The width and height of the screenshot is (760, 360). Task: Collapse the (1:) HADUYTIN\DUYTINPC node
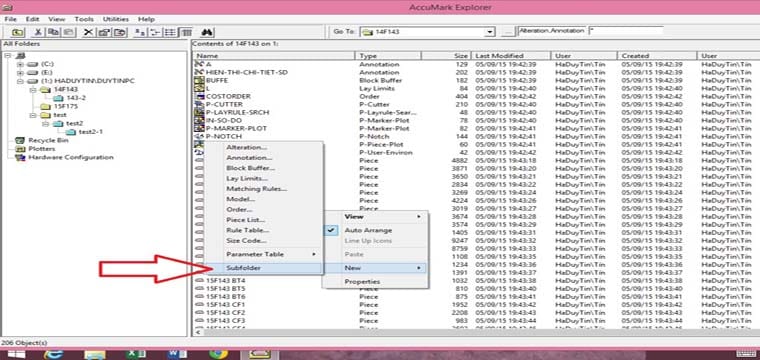coord(20,81)
